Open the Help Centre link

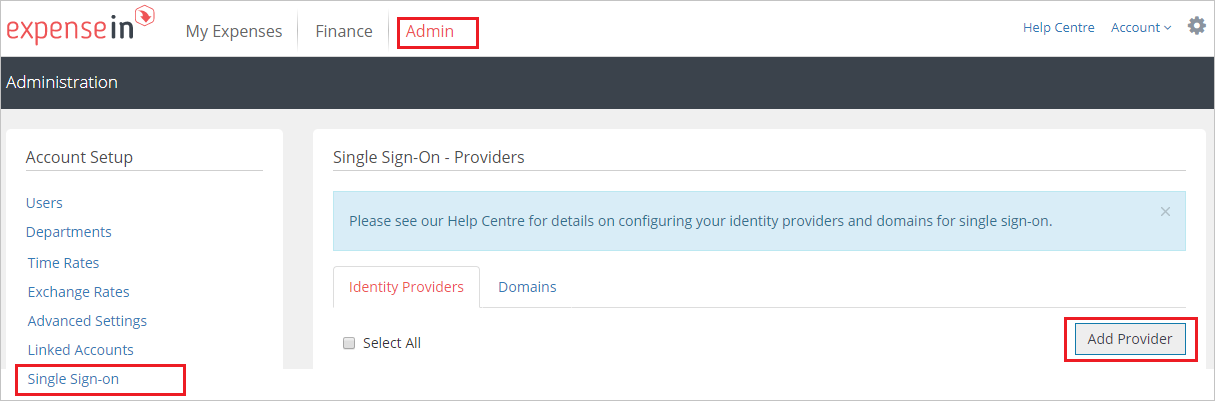1059,28
